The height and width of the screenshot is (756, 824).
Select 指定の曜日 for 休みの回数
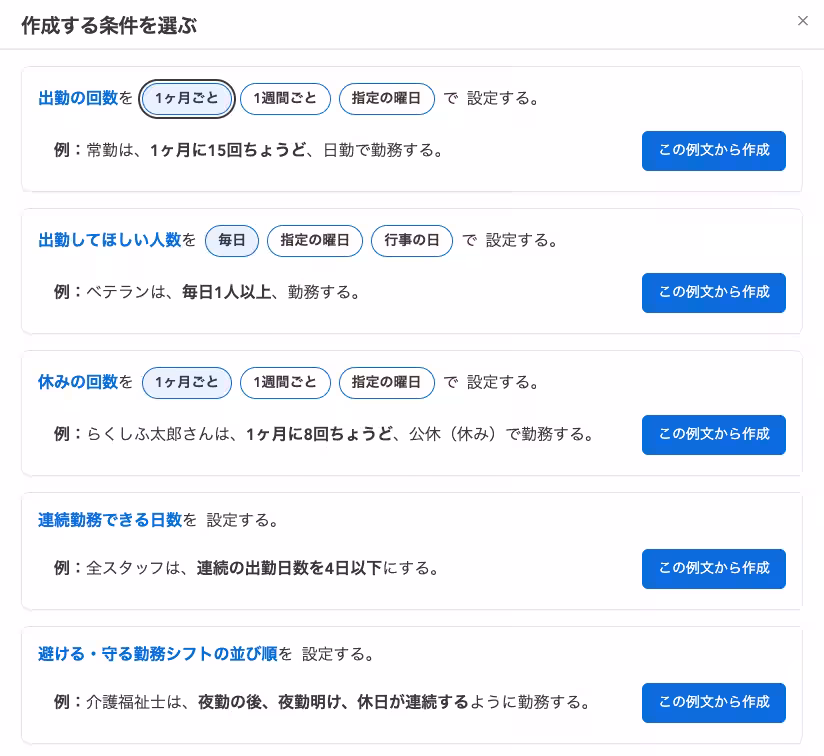pyautogui.click(x=386, y=383)
